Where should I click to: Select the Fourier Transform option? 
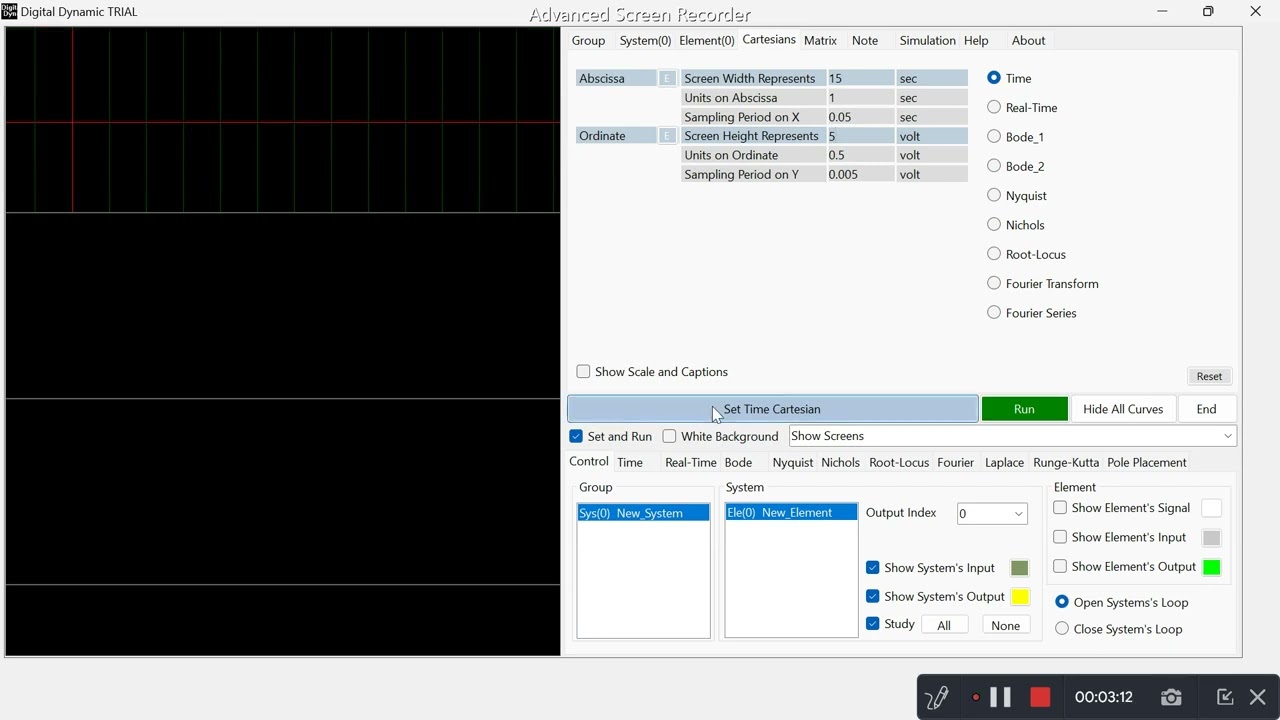click(x=994, y=283)
